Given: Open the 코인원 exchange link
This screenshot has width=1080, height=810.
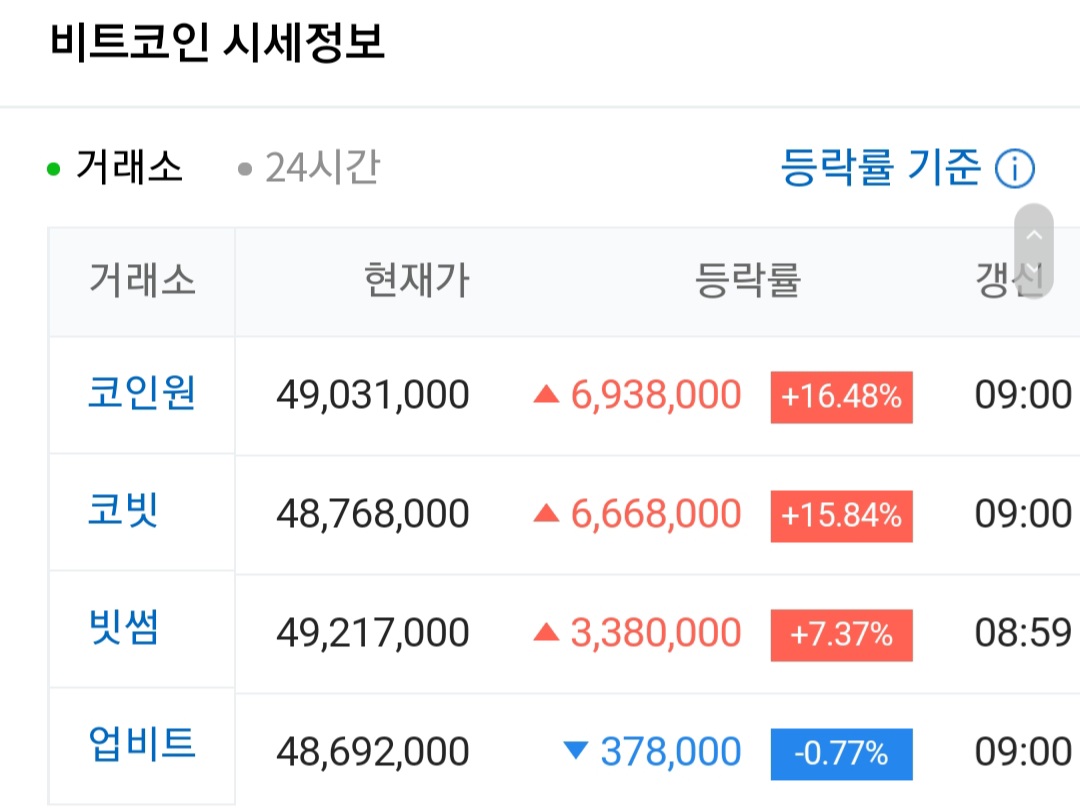Looking at the screenshot, I should click(141, 393).
